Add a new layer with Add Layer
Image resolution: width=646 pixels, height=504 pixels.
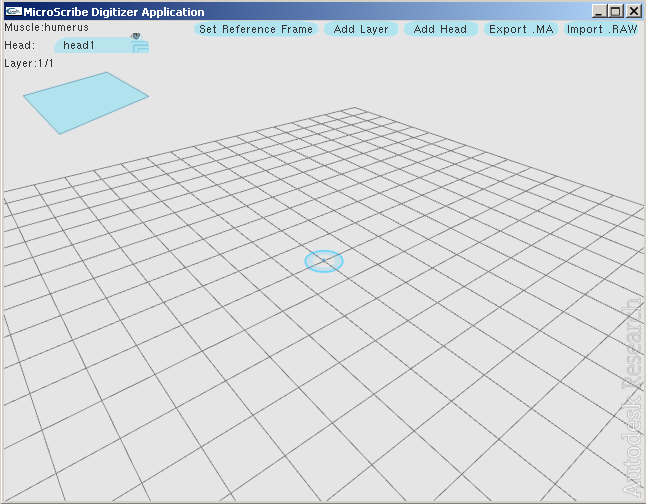pos(361,29)
